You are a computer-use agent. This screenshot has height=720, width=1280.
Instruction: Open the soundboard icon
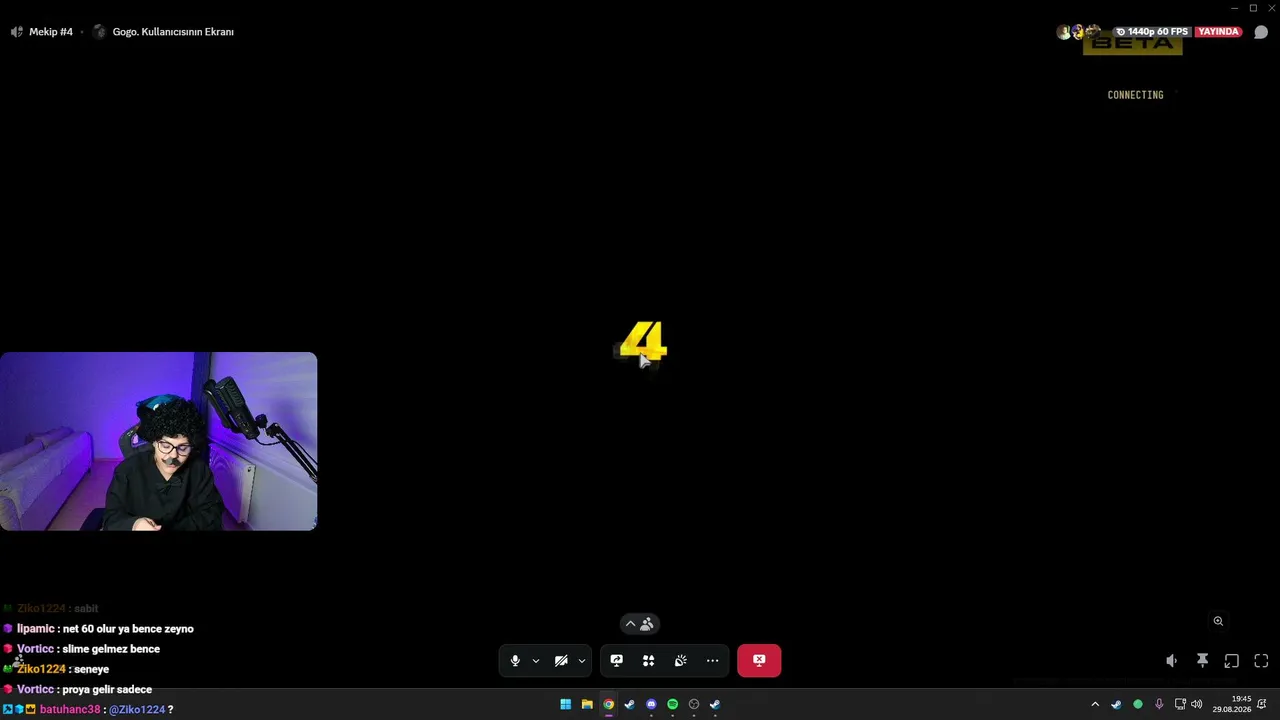pyautogui.click(x=681, y=661)
